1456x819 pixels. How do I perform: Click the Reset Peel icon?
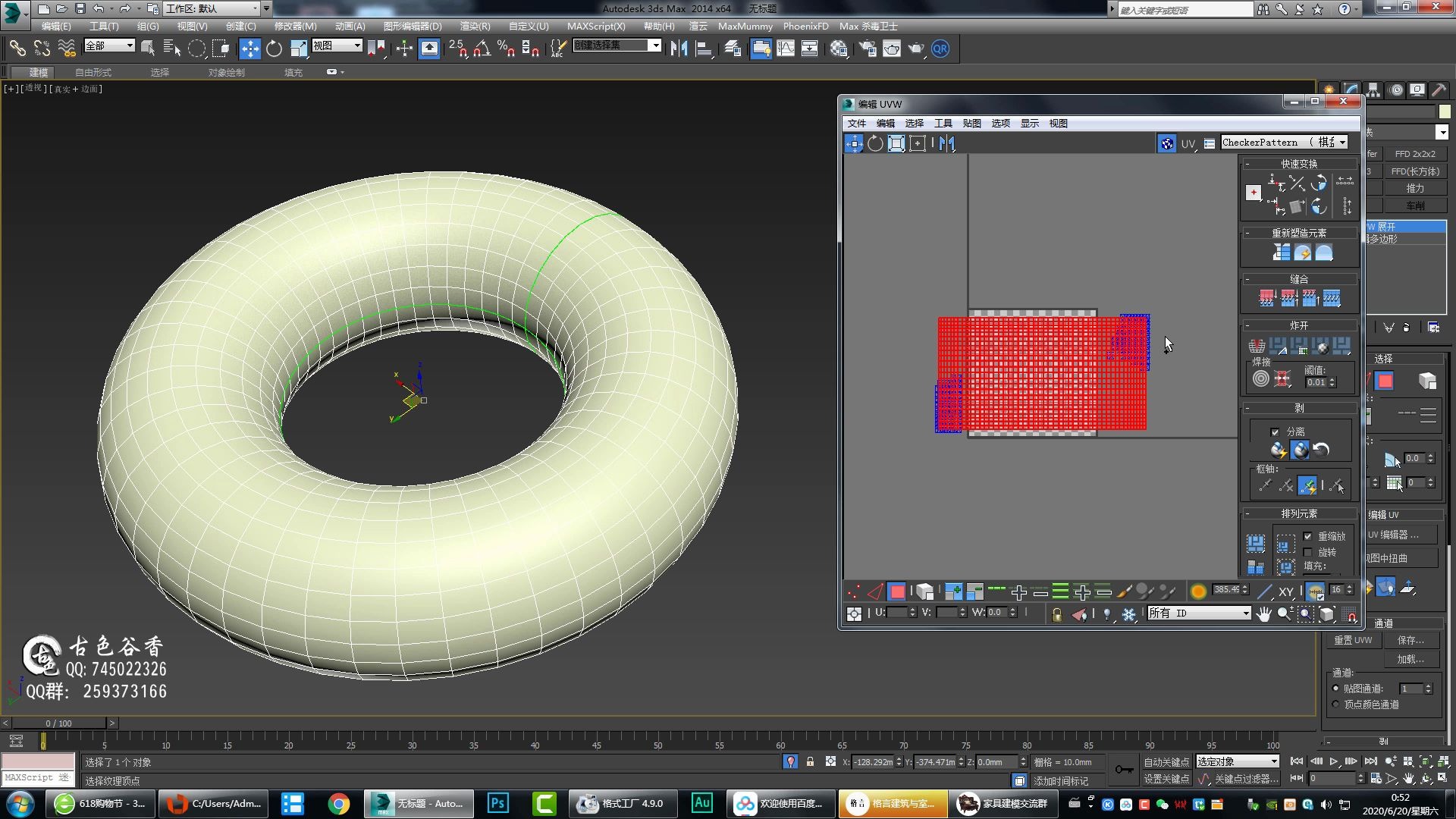pos(1321,450)
